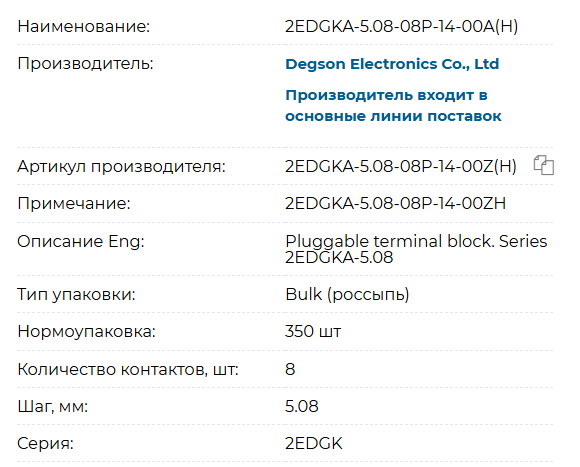
Task: Click the 'Тип упаковки:' field label
Action: 77,294
